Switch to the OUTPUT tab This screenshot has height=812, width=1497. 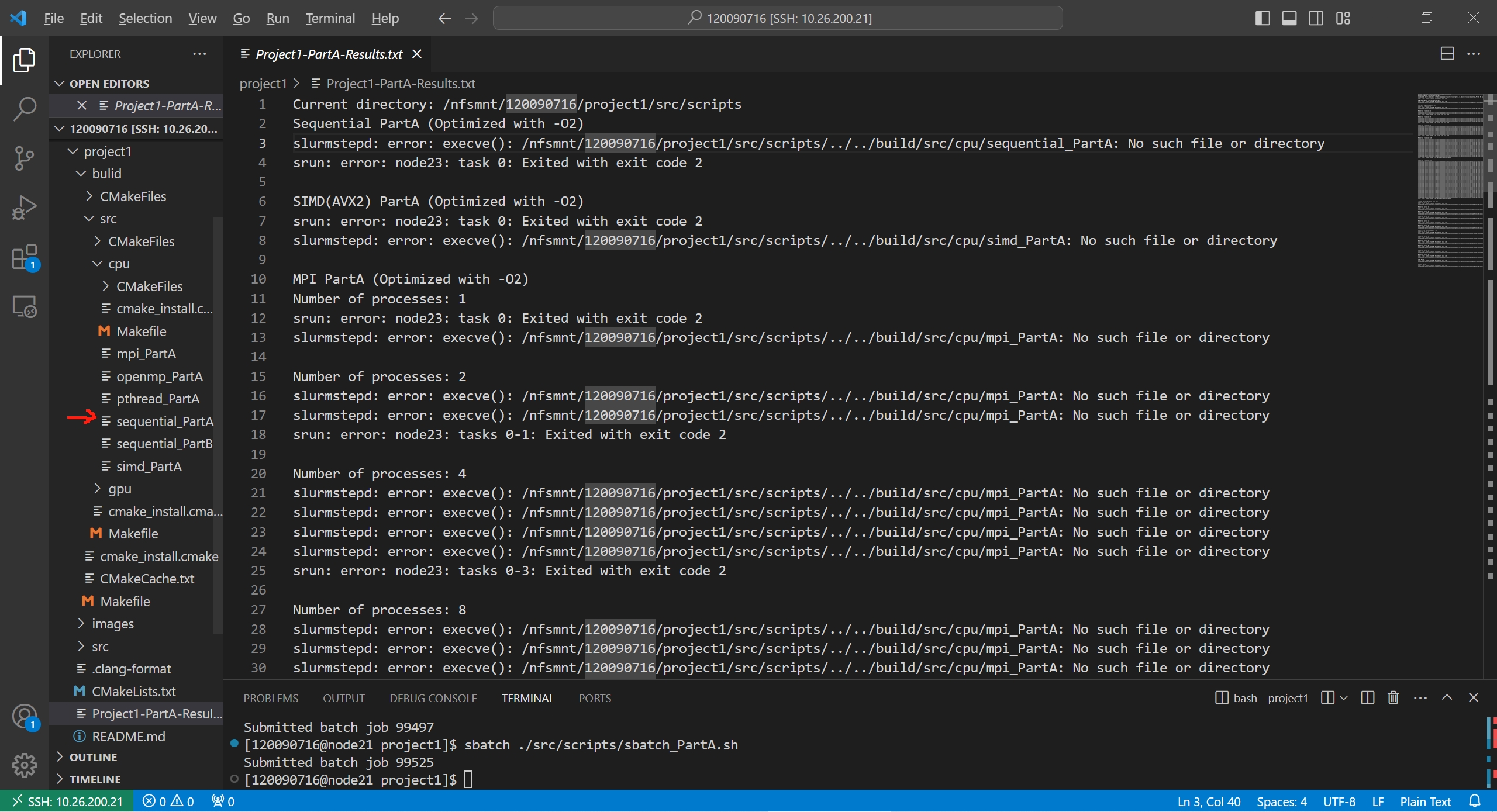pyautogui.click(x=344, y=697)
